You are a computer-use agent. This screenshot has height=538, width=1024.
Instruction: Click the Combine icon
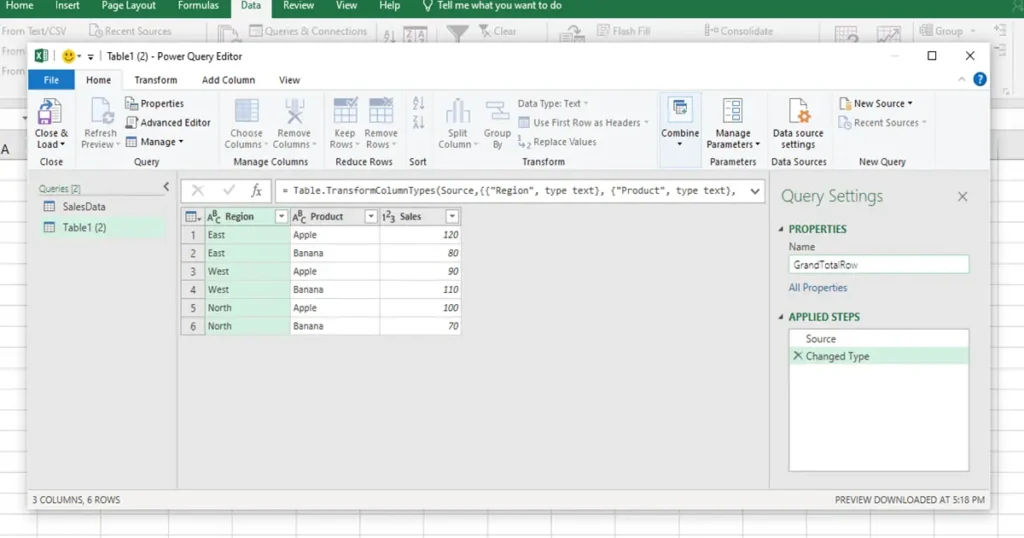tap(680, 108)
